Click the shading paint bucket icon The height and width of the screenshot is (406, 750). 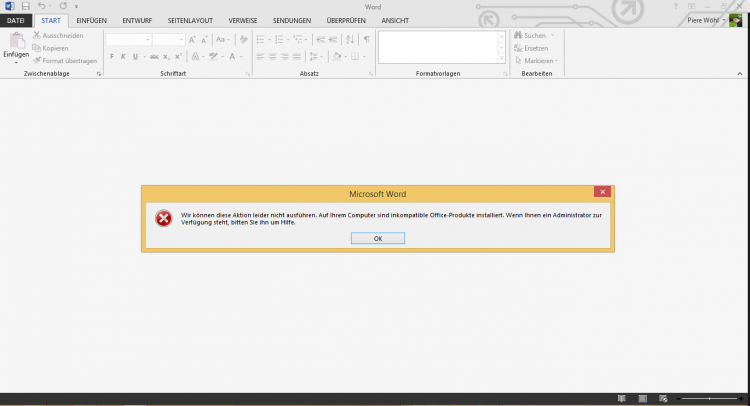click(x=337, y=56)
